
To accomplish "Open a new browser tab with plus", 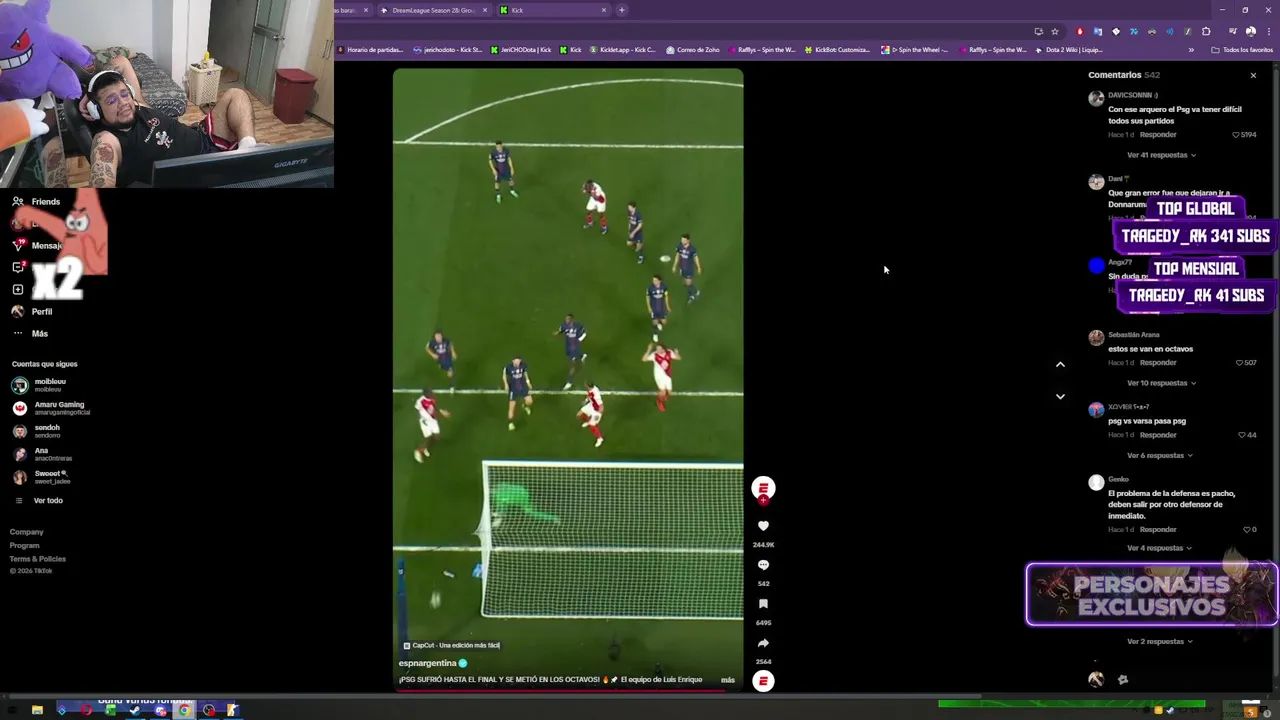I will 621,10.
